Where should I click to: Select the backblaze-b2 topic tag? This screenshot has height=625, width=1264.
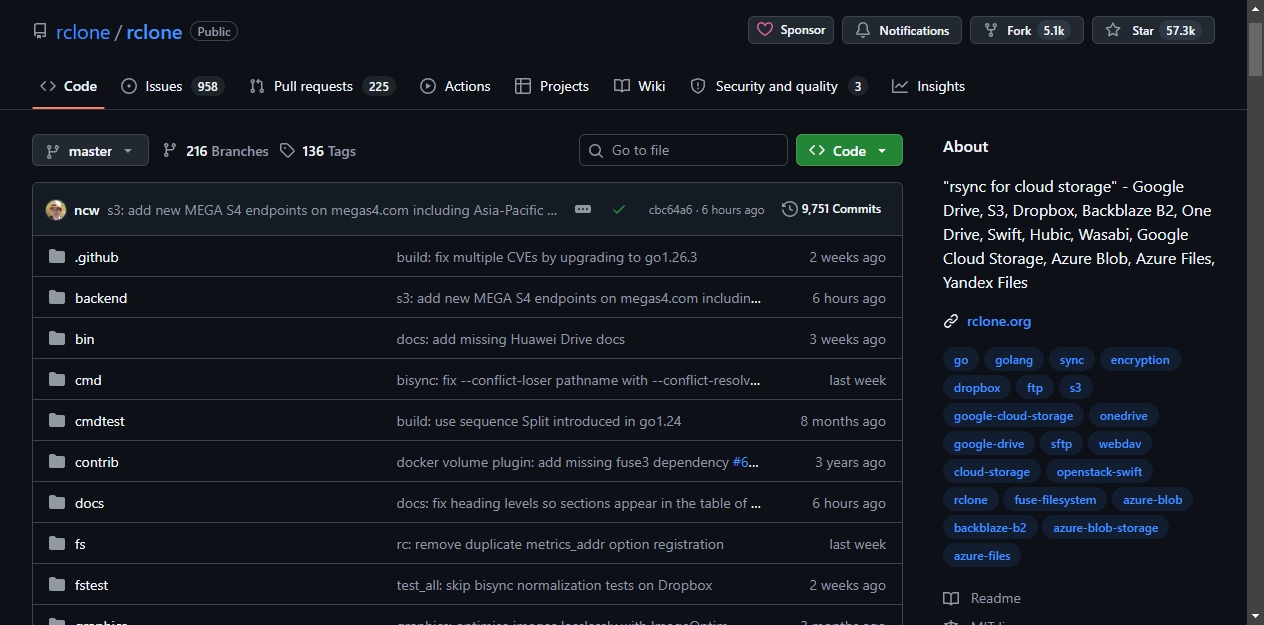990,528
